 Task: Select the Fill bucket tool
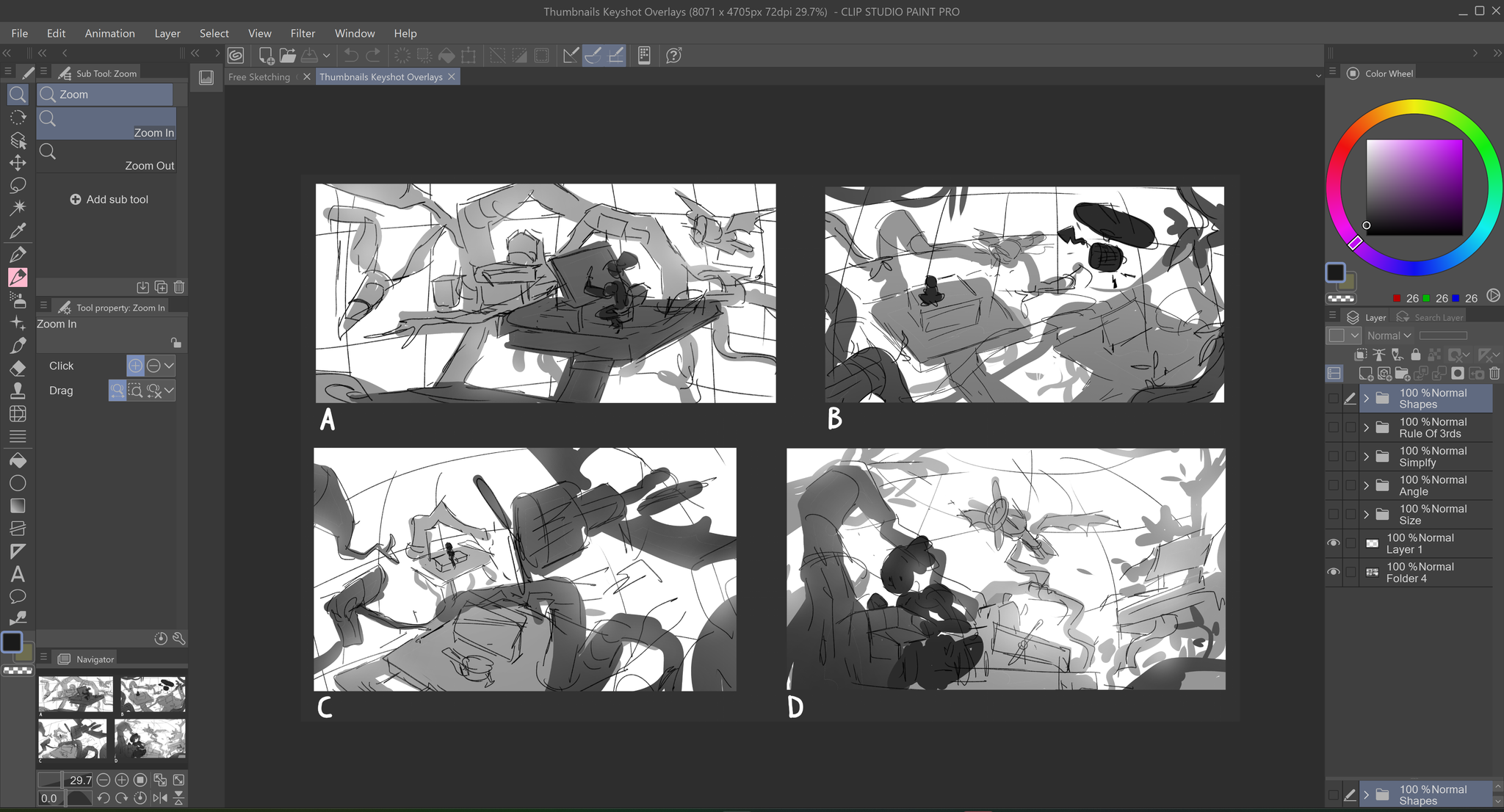(x=18, y=460)
